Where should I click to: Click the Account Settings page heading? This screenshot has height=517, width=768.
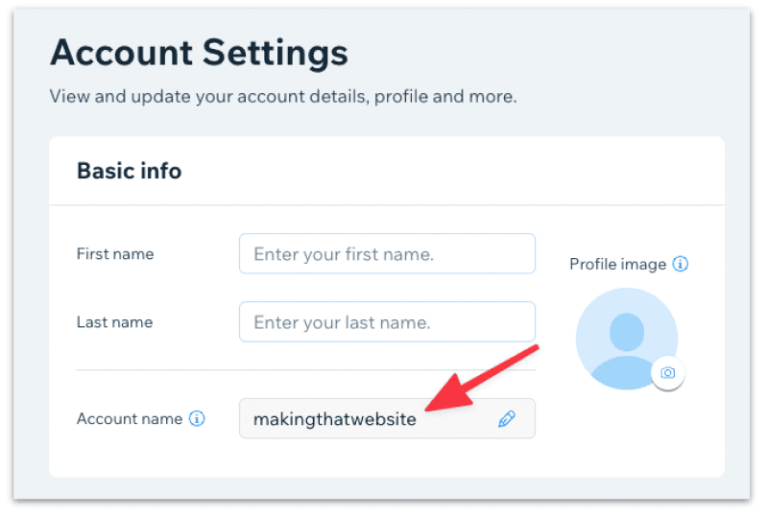pos(199,52)
